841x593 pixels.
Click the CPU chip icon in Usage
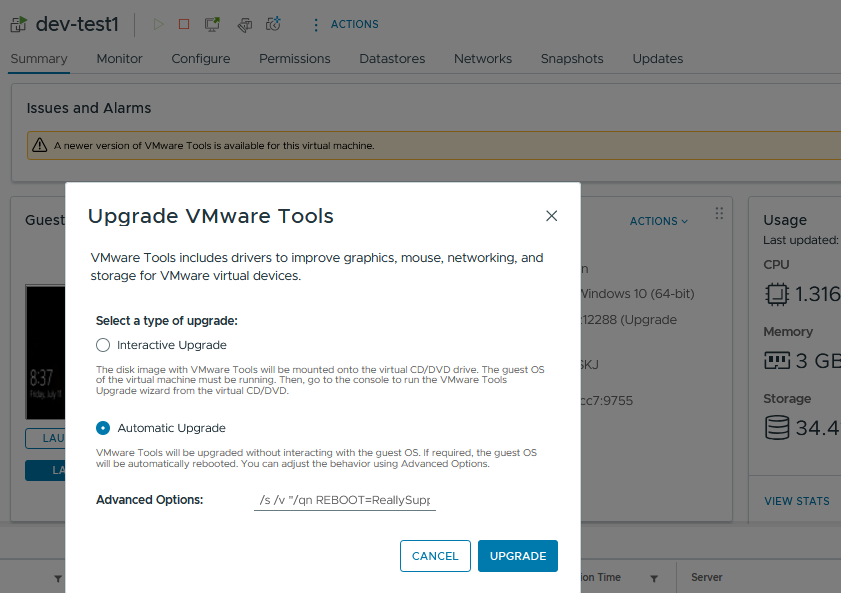[x=776, y=294]
